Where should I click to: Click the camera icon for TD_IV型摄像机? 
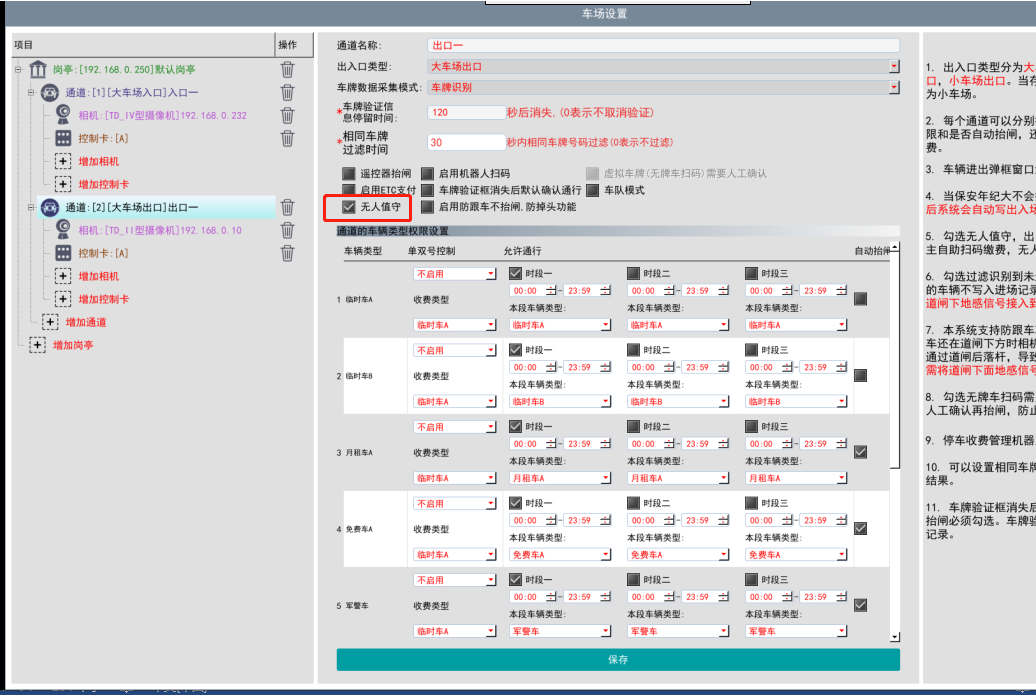[63, 115]
